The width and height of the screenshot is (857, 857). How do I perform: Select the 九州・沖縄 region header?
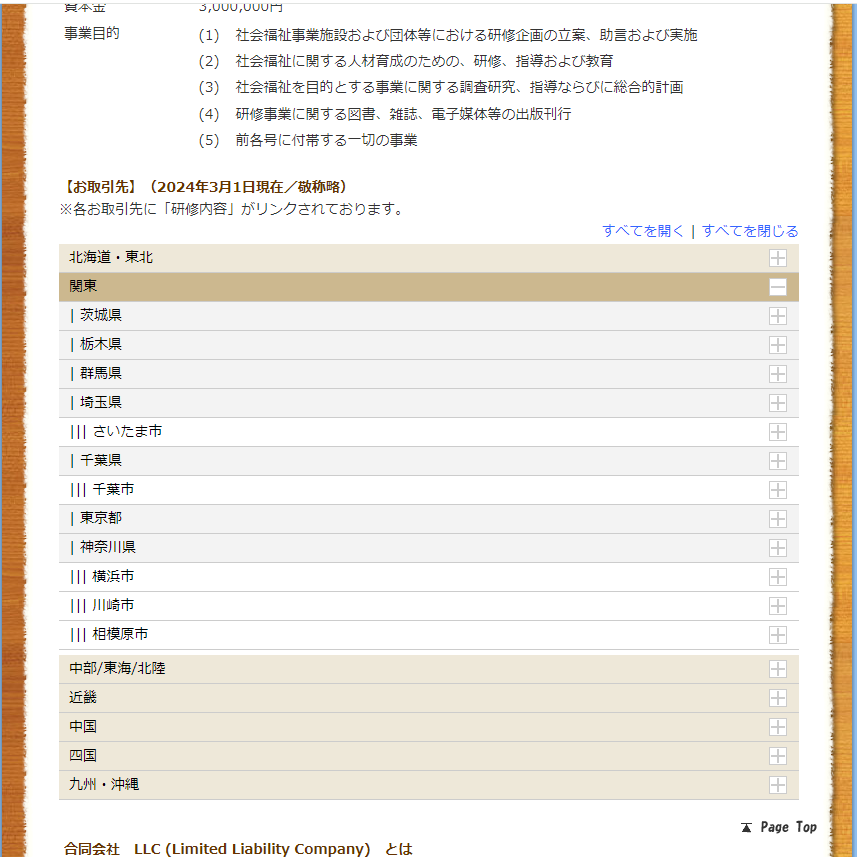click(428, 785)
